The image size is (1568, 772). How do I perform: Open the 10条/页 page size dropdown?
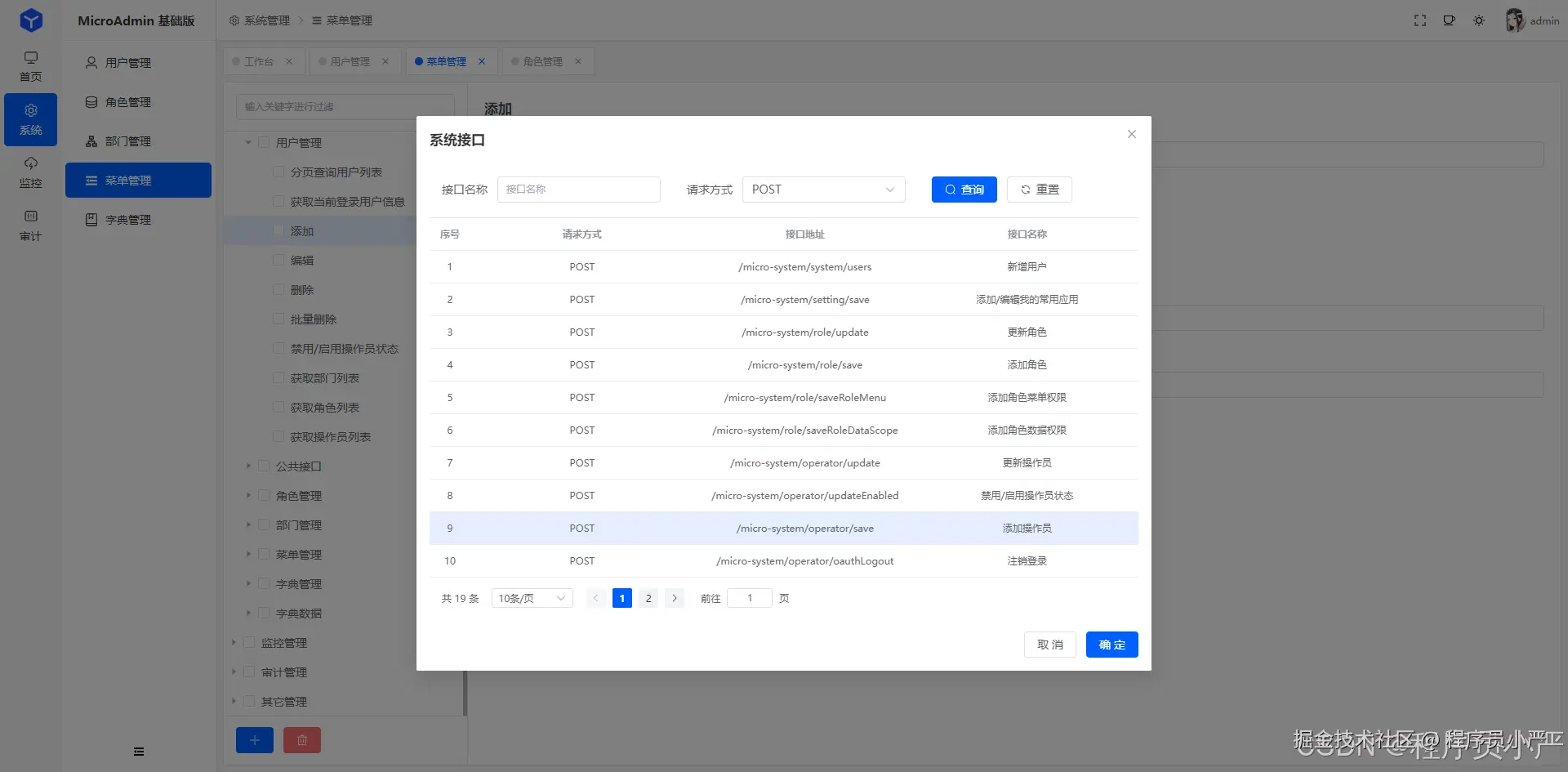coord(531,597)
